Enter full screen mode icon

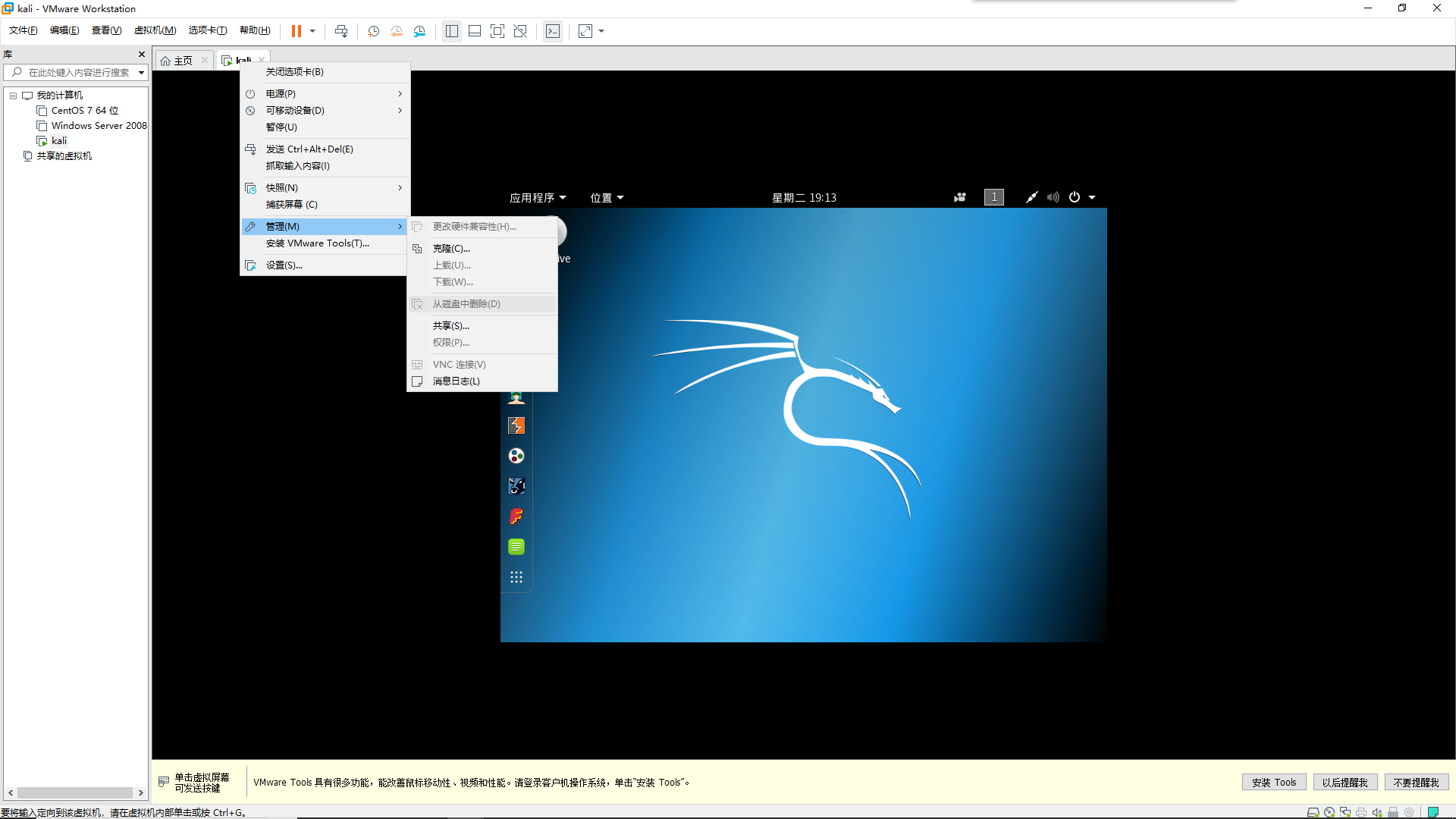point(497,31)
